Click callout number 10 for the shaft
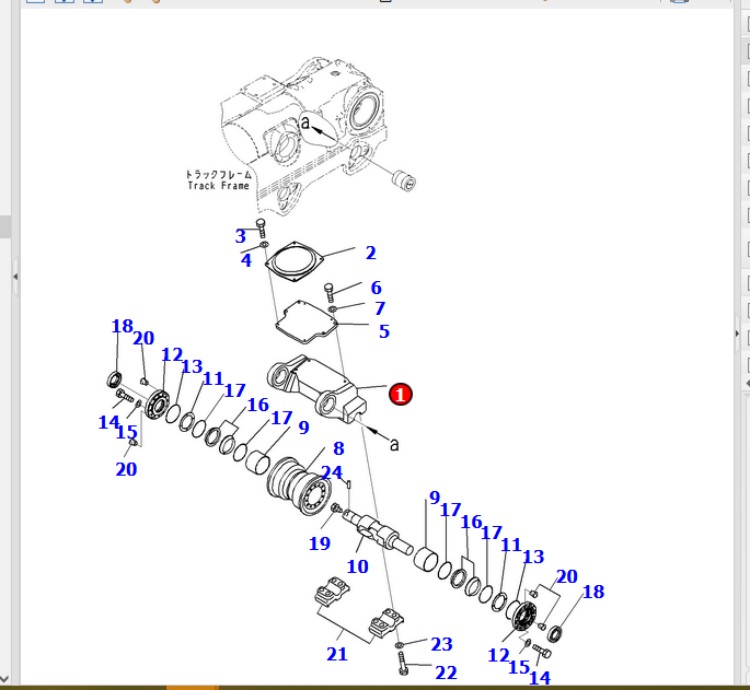The image size is (750, 690). click(x=358, y=567)
